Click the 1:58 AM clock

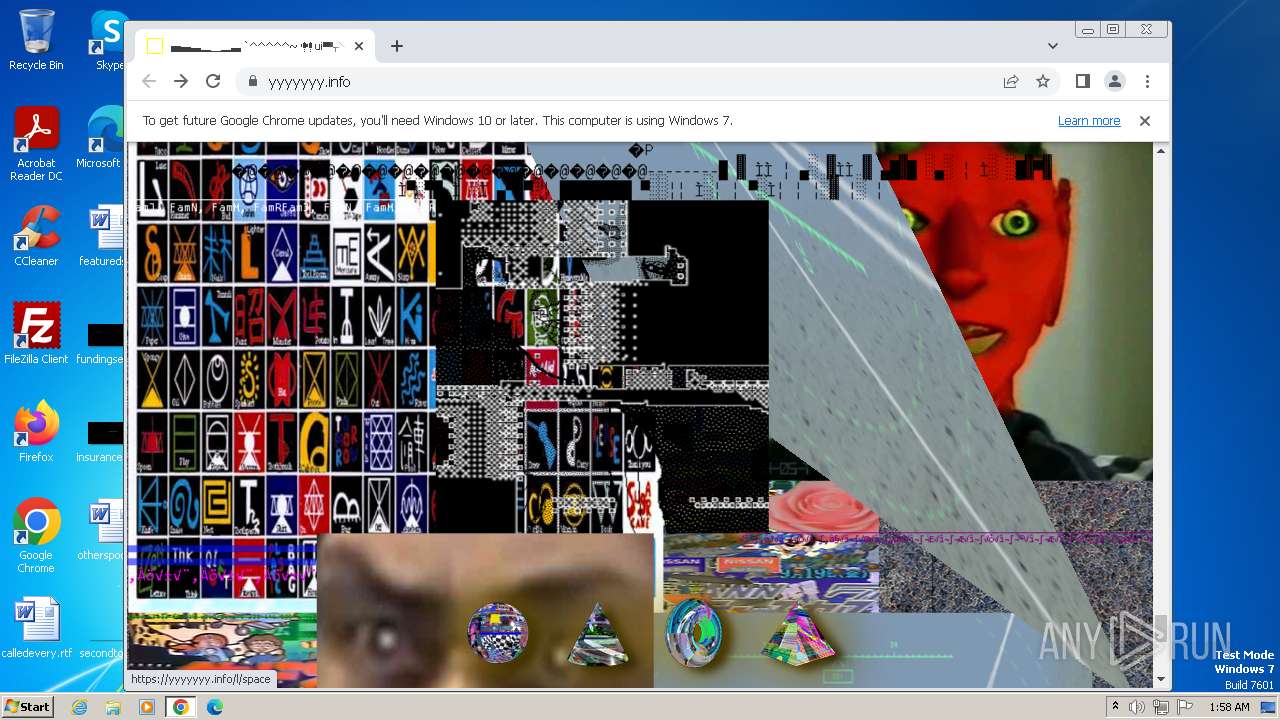[x=1229, y=707]
